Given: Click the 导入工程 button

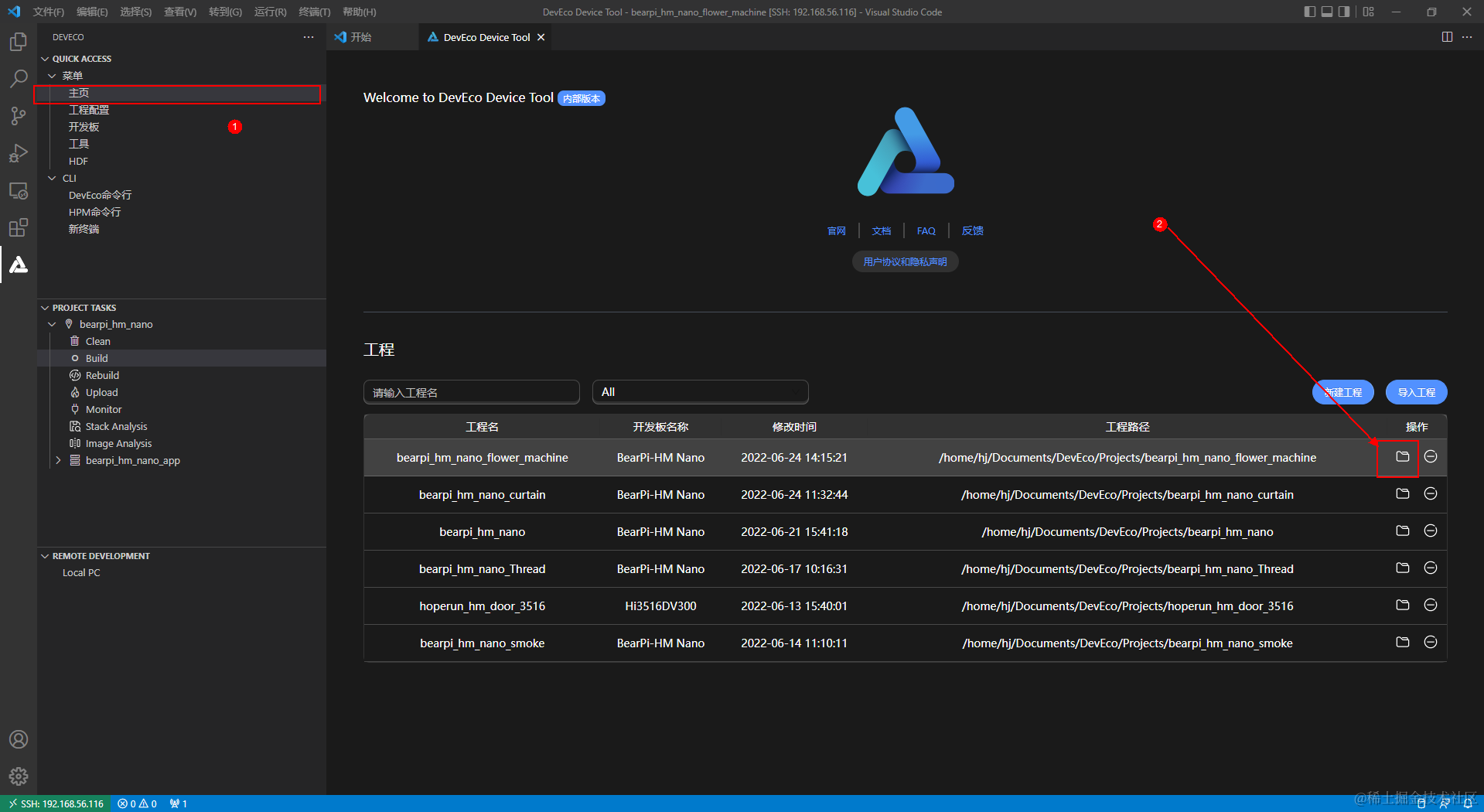Looking at the screenshot, I should tap(1417, 392).
